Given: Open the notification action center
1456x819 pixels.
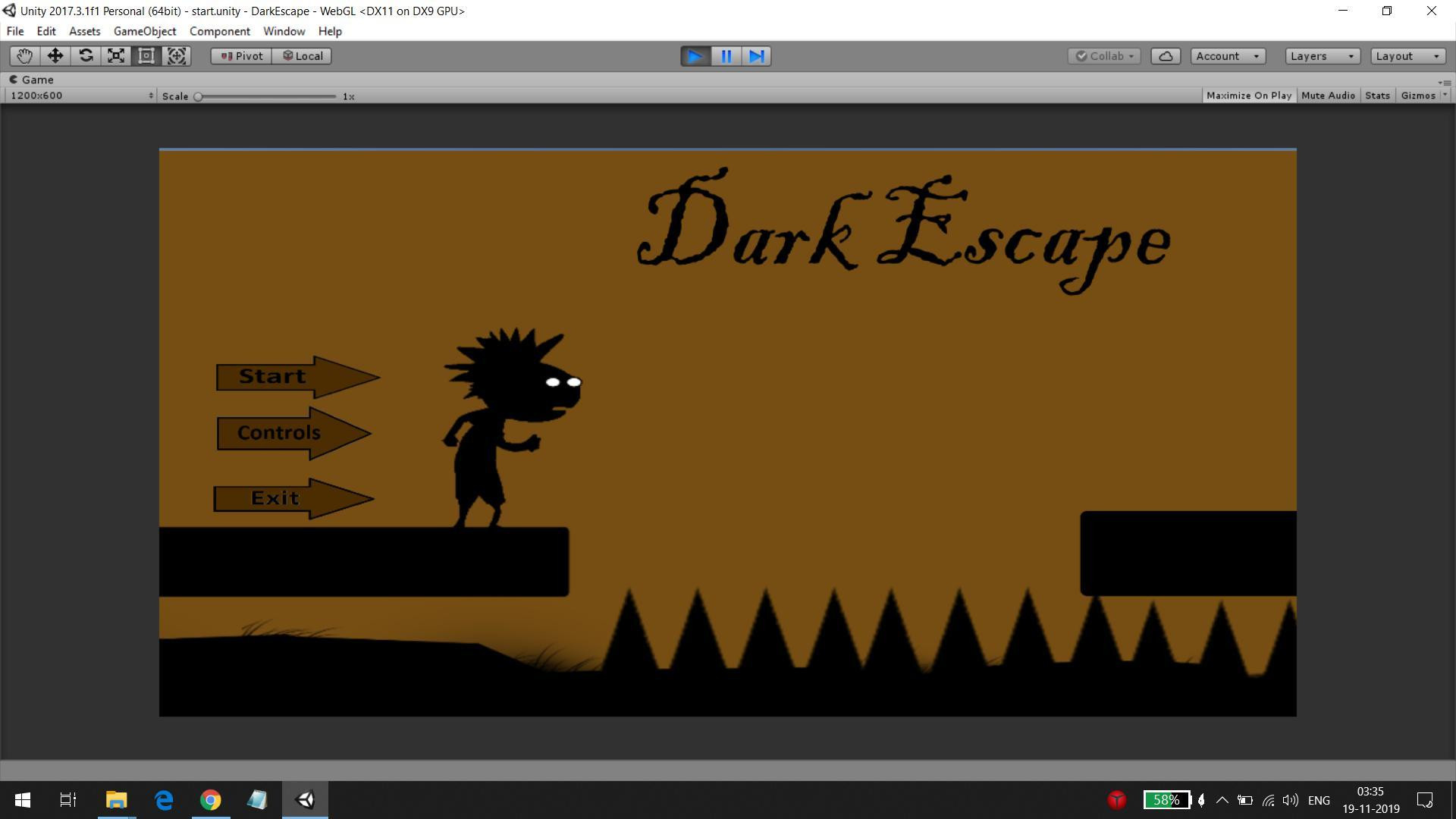Looking at the screenshot, I should click(1425, 800).
